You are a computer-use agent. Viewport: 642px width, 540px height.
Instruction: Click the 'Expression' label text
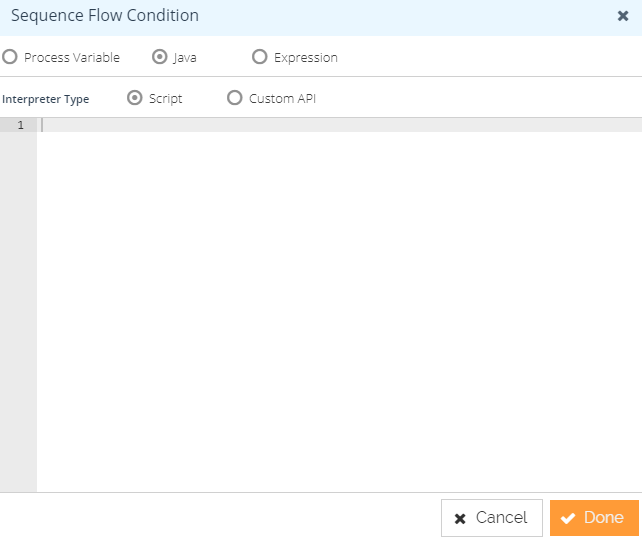click(306, 58)
